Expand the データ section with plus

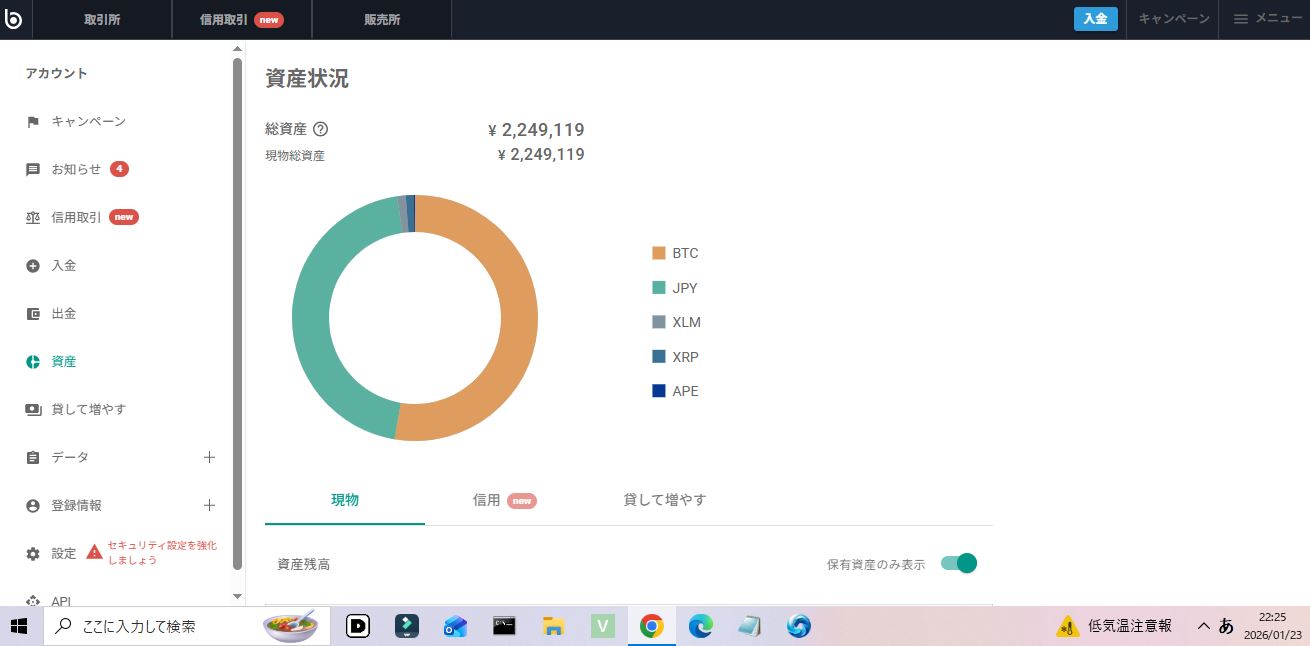[x=209, y=458]
